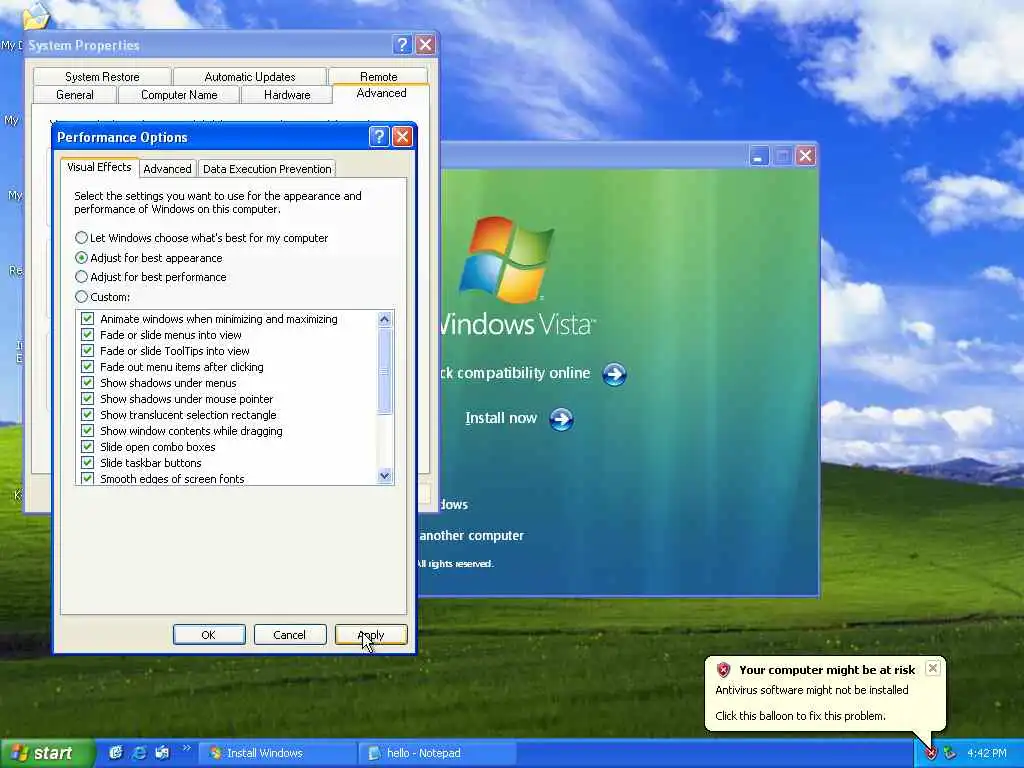Click the Windows Vista flag logo

pyautogui.click(x=507, y=260)
